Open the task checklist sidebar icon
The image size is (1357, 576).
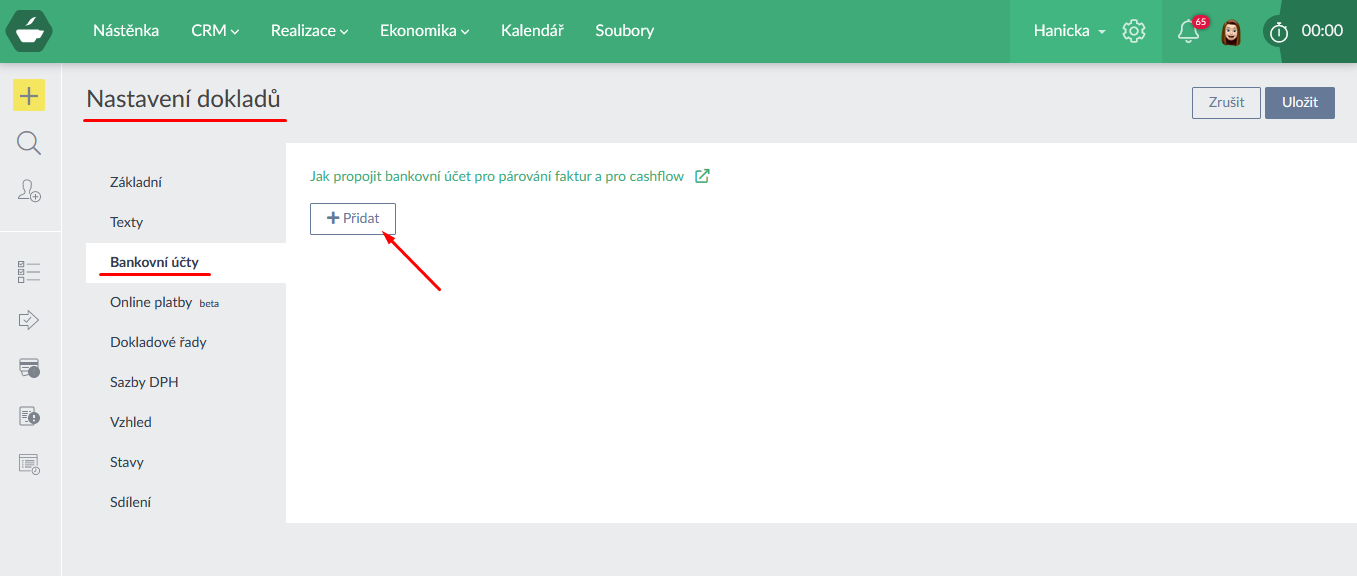(29, 271)
